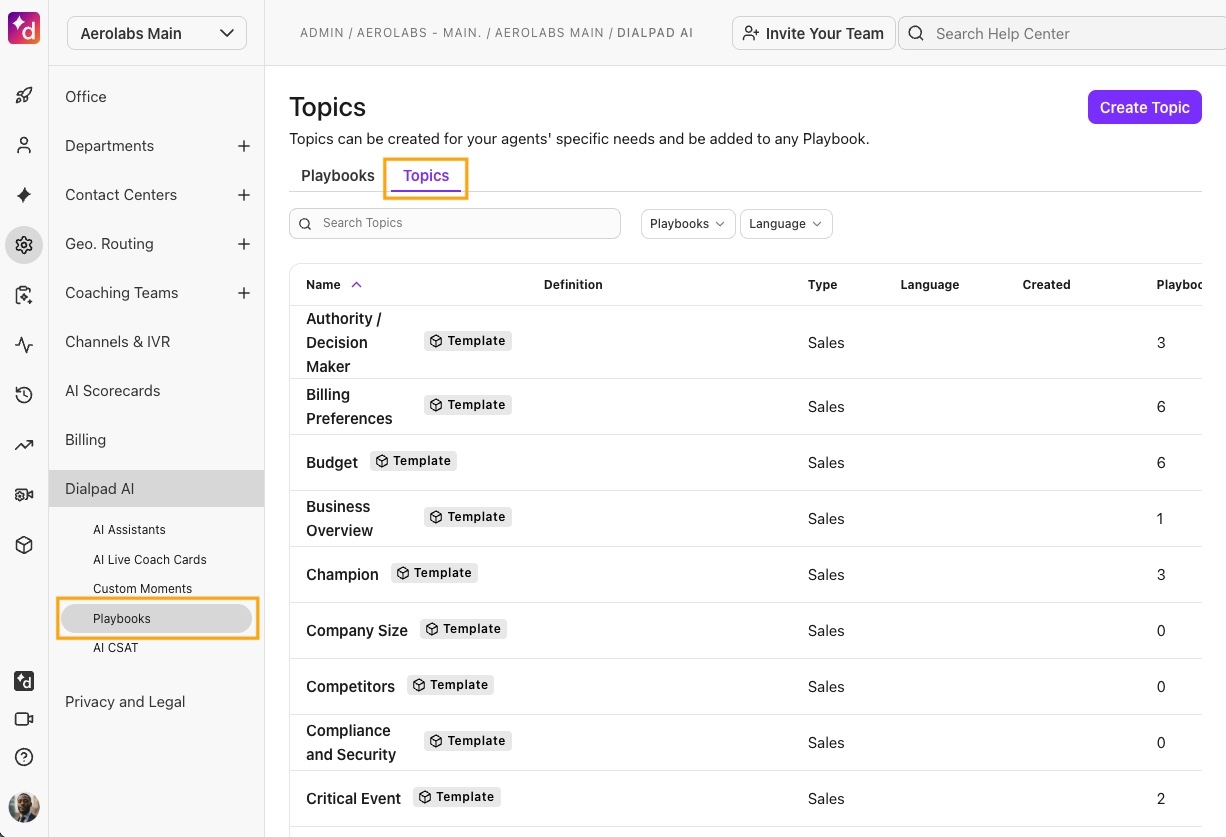1226x837 pixels.
Task: Open AI Live Coach Cards submenu item
Action: (x=150, y=560)
